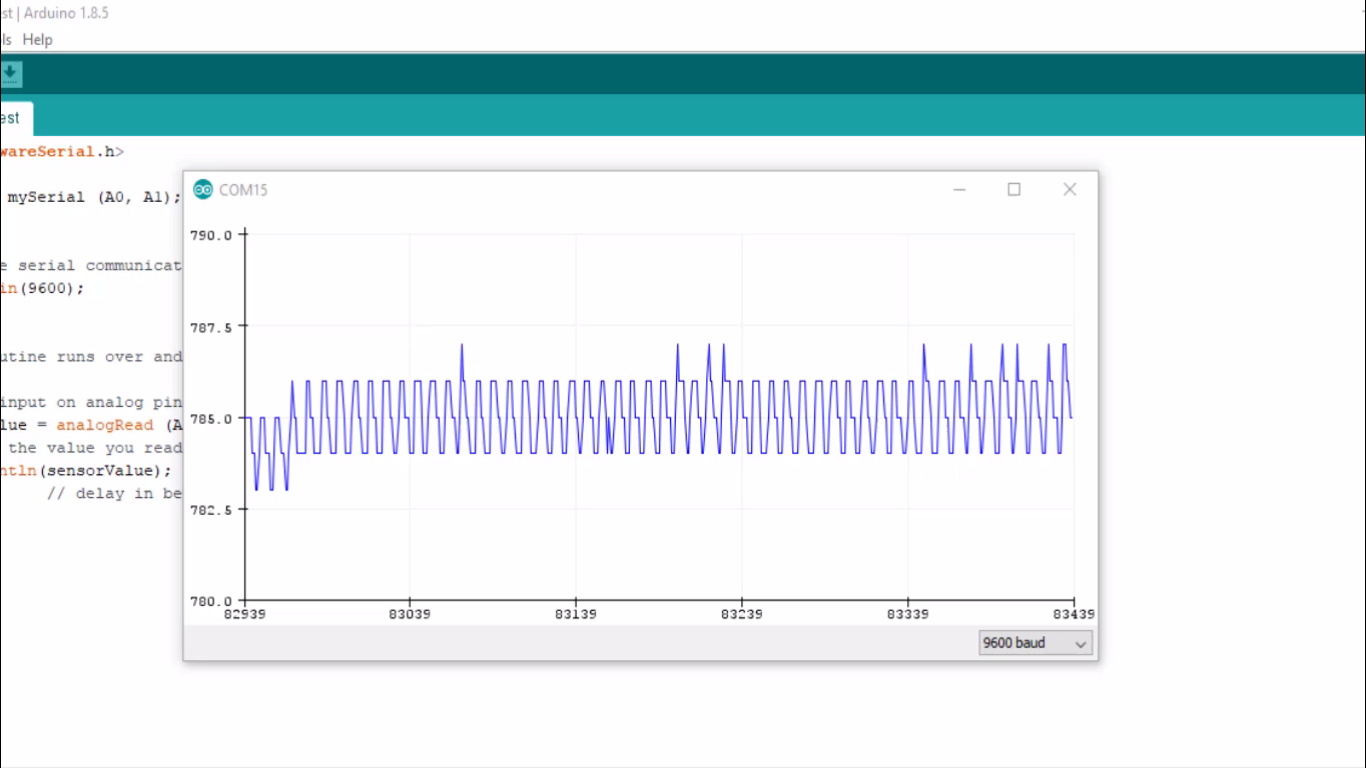1366x768 pixels.
Task: Click the 'e serial communicat' comment line
Action: point(91,265)
